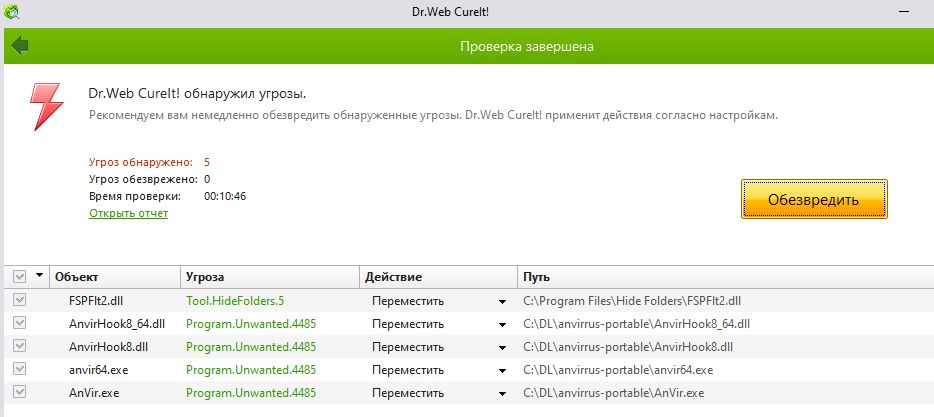Open the header selection dropdown arrow
Viewport: 934px width, 417px height.
click(39, 275)
